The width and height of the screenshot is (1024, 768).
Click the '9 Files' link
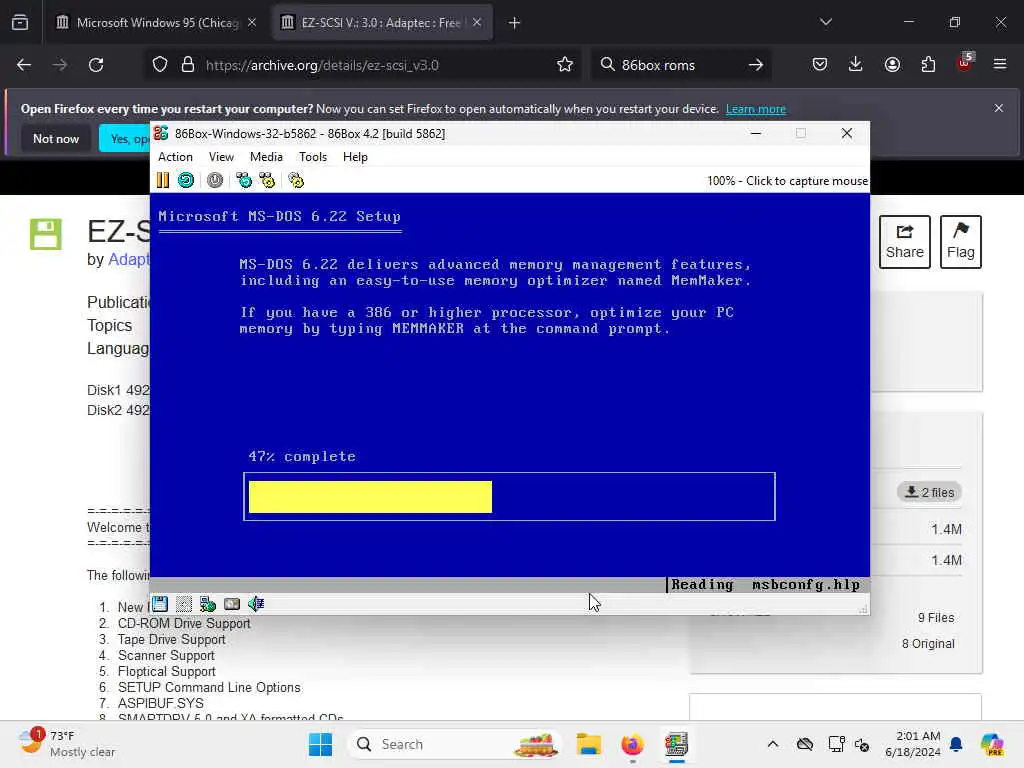(x=936, y=618)
